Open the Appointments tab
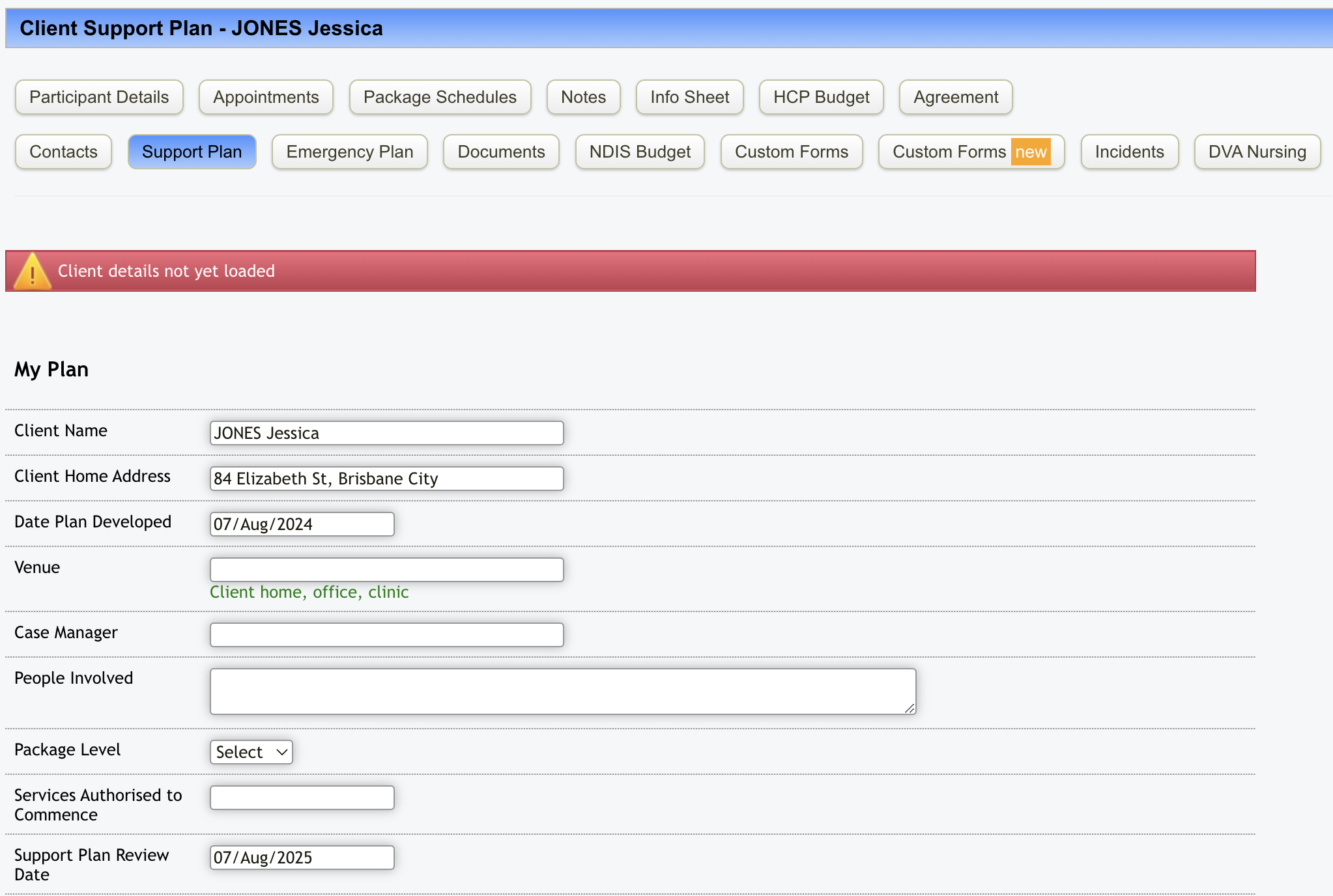The height and width of the screenshot is (896, 1333). 266,97
